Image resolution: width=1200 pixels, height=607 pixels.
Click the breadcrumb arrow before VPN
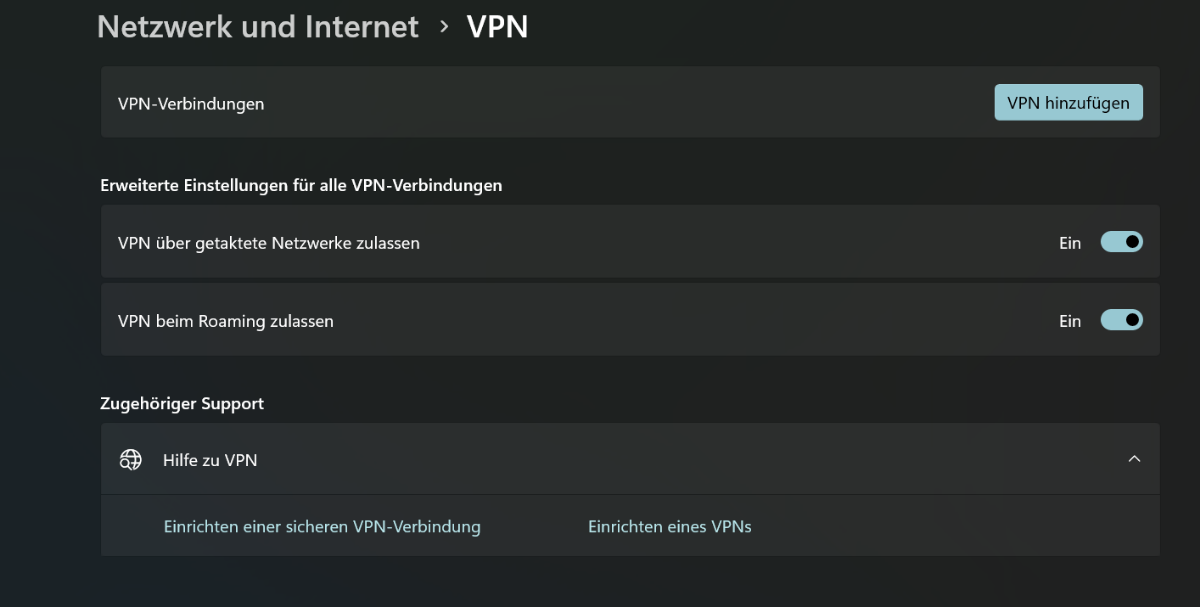coord(444,27)
